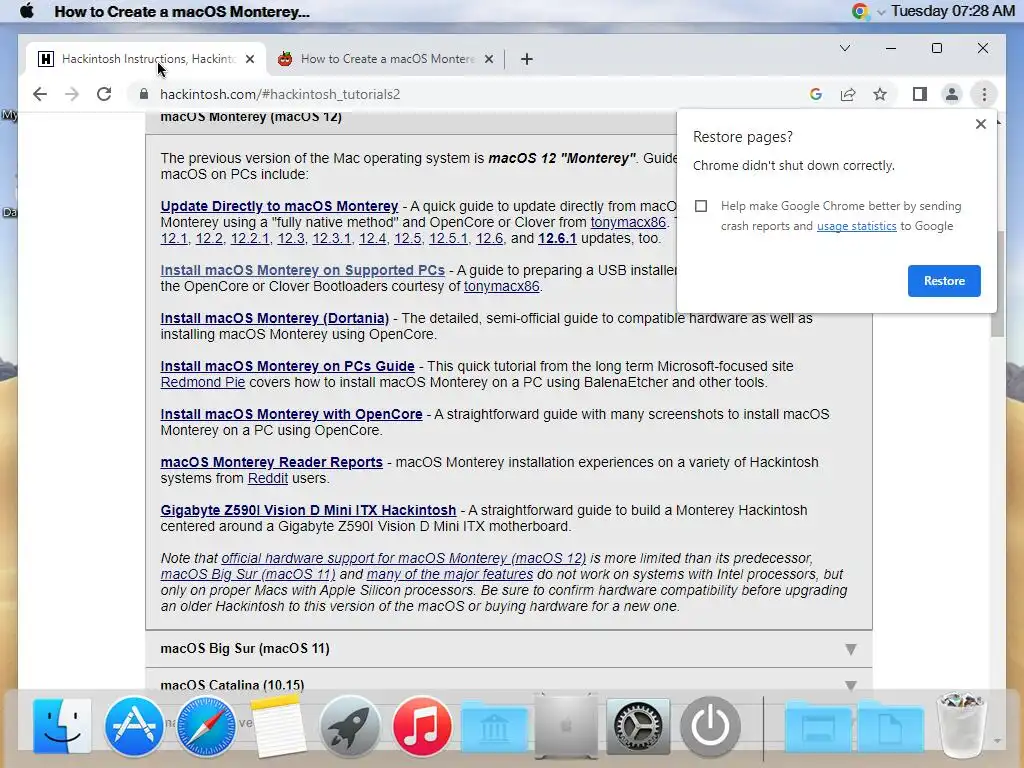The image size is (1024, 768).
Task: Open the Documents folder in dock
Action: (x=890, y=727)
